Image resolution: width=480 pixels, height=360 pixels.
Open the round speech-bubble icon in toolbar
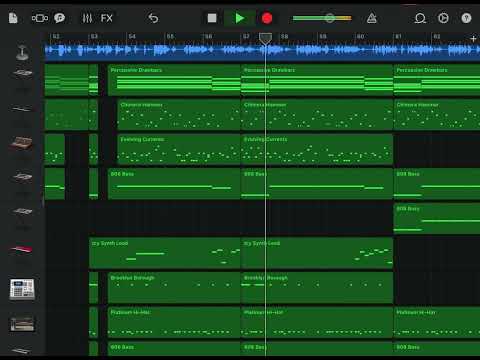coord(60,18)
